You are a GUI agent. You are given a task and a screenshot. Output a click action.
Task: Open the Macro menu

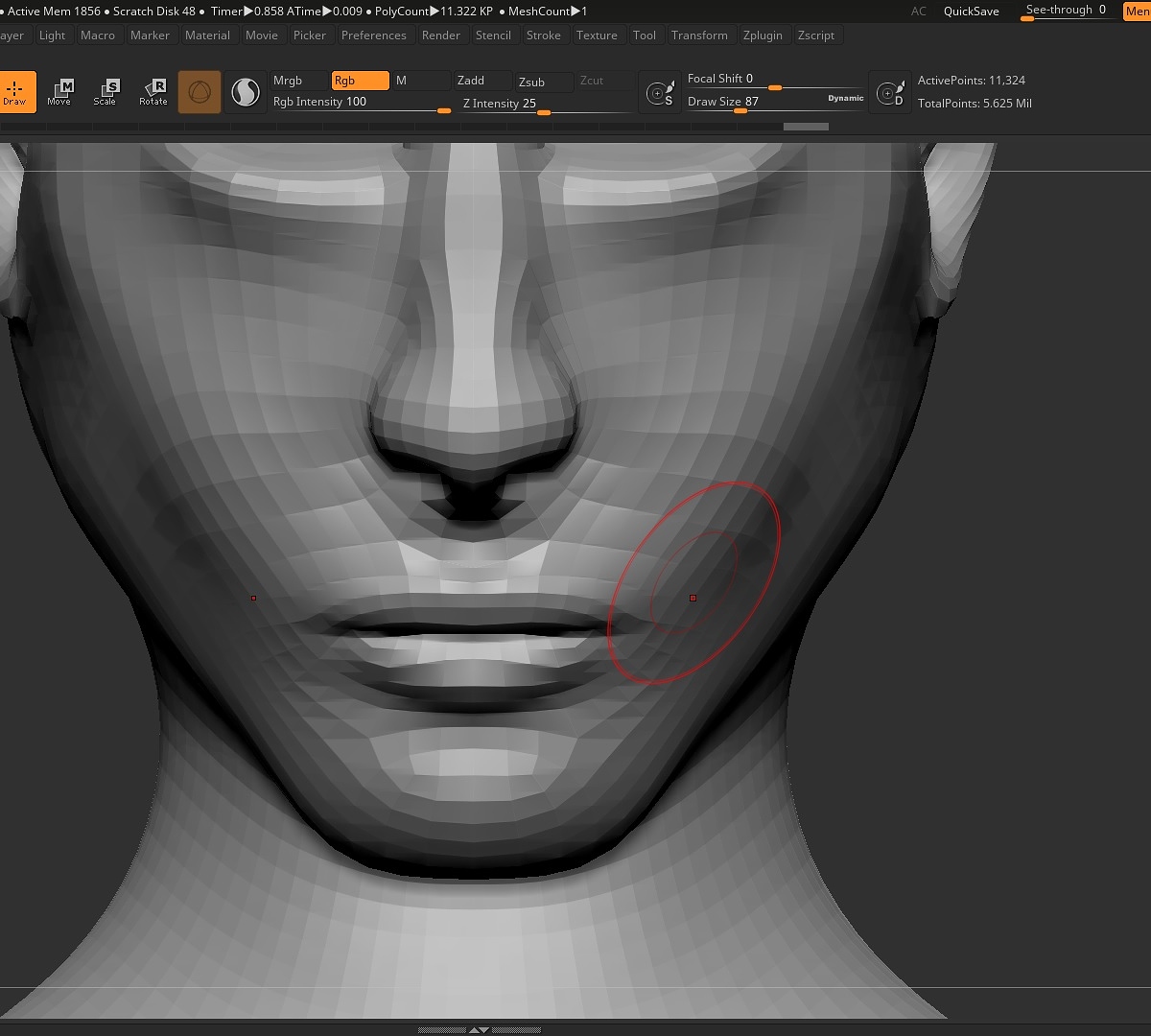click(98, 35)
